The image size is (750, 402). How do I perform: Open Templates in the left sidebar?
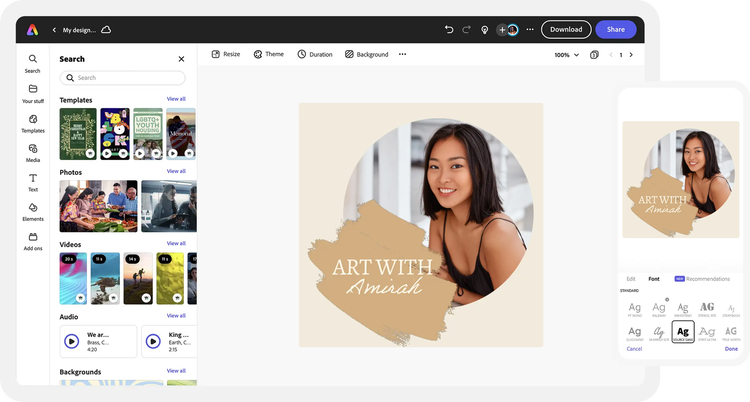tap(33, 123)
